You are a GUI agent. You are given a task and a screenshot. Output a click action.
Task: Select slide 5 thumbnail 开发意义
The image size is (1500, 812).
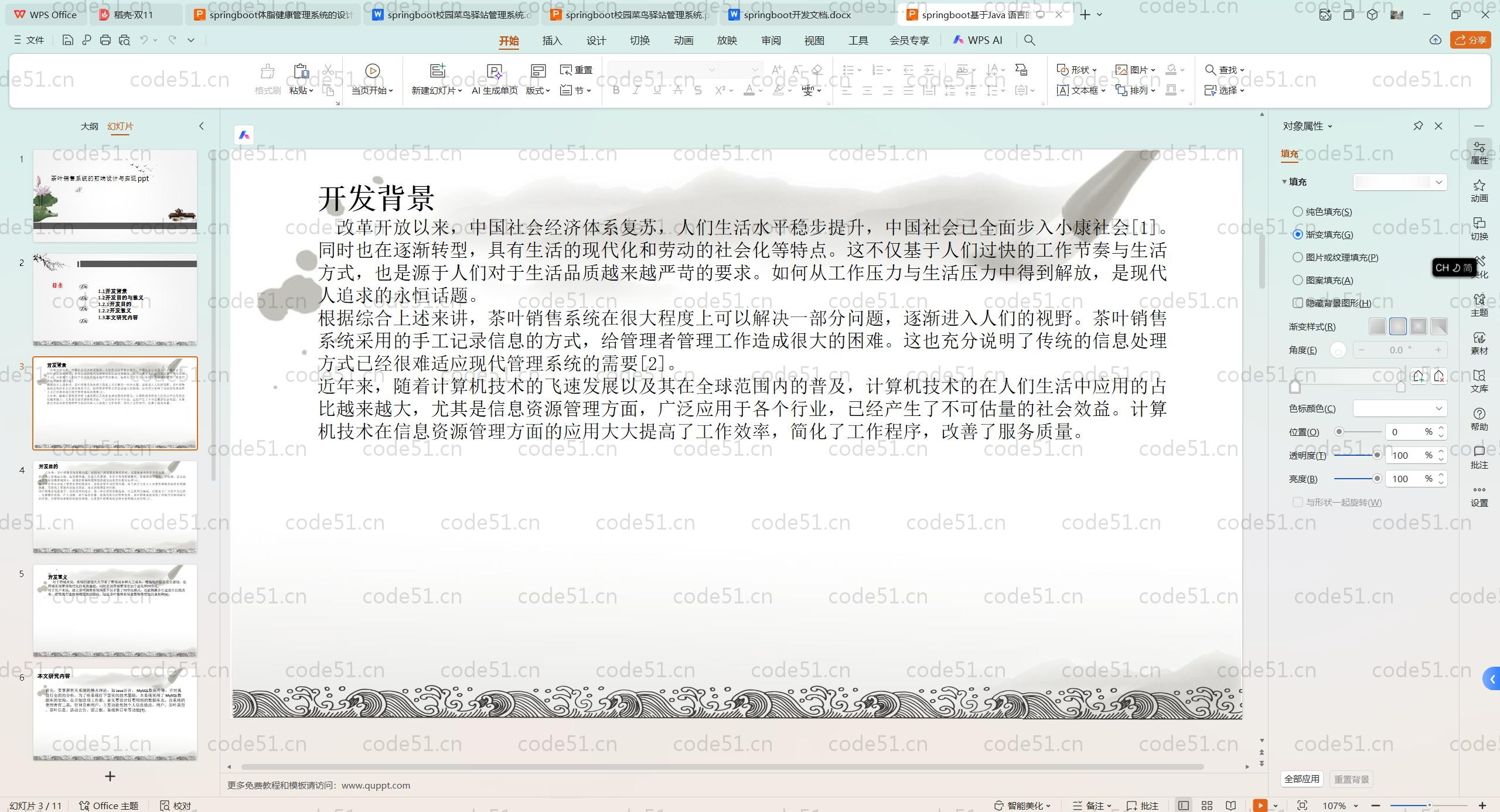115,610
